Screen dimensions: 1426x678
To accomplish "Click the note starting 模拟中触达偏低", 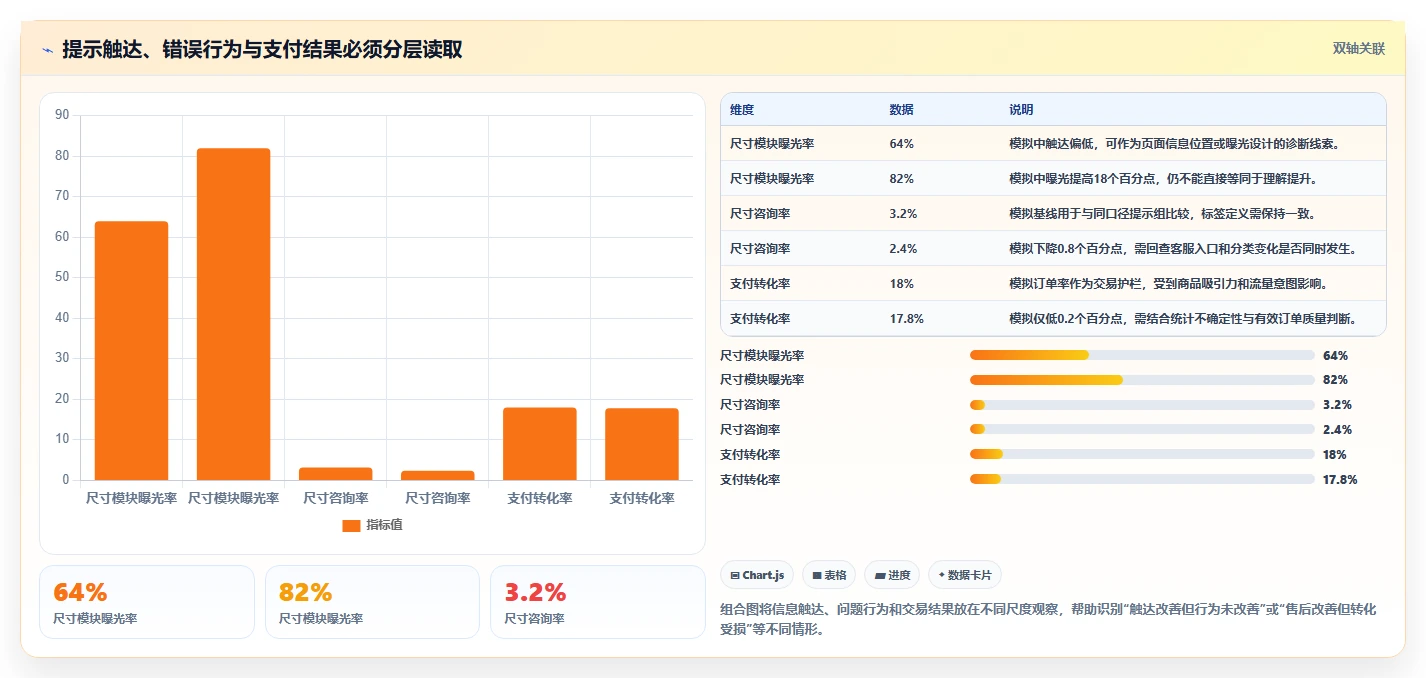I will (1174, 144).
